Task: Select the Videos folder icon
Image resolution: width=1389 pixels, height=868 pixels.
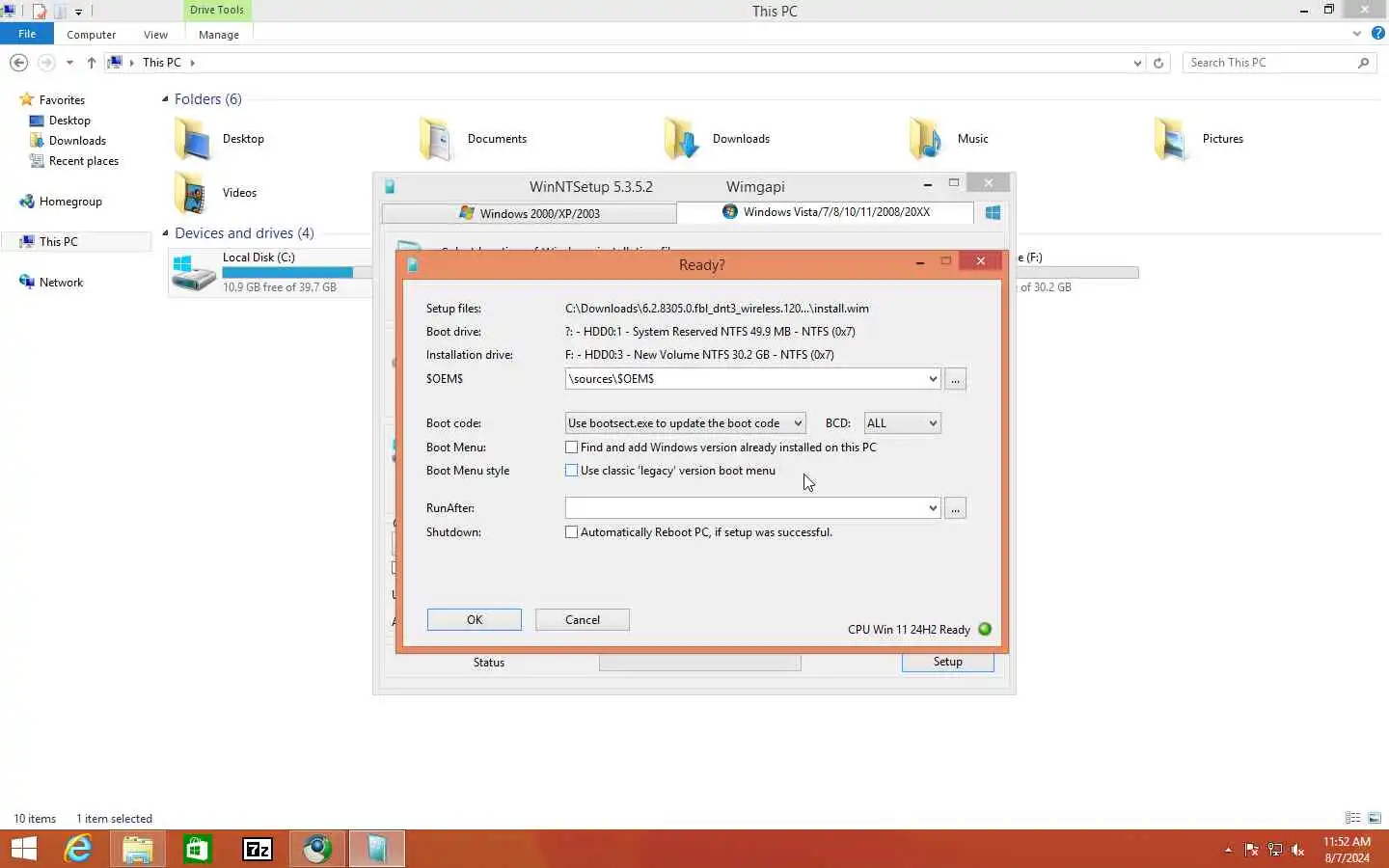Action: coord(192,193)
